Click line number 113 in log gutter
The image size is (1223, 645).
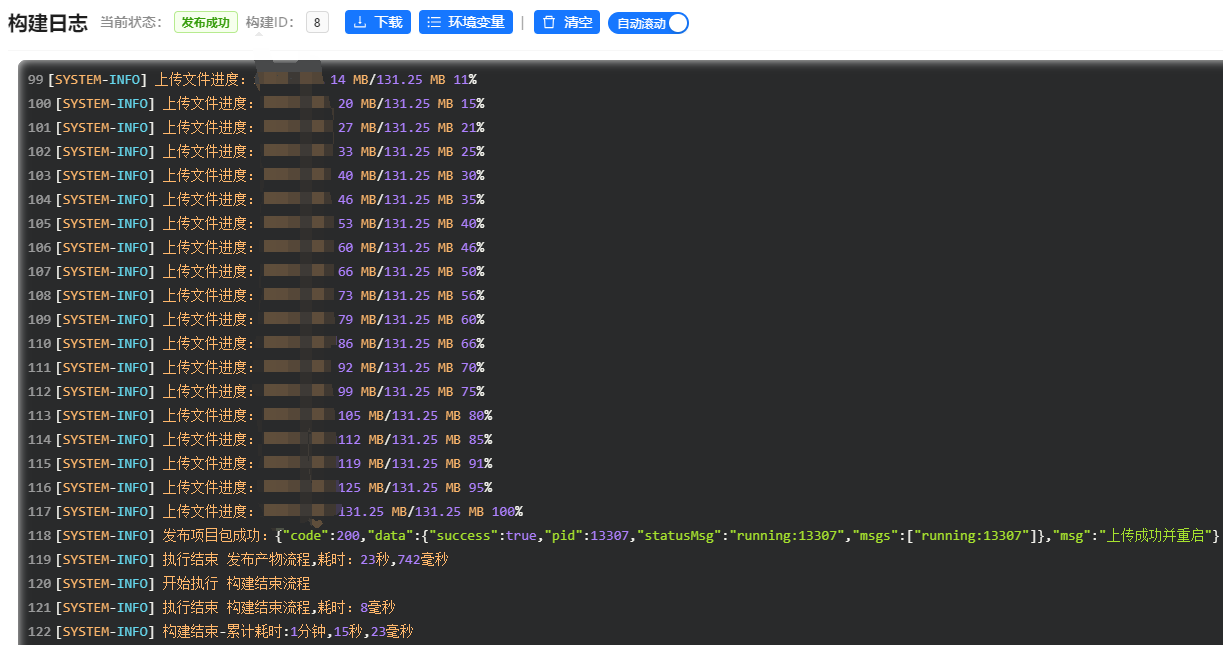(40, 416)
